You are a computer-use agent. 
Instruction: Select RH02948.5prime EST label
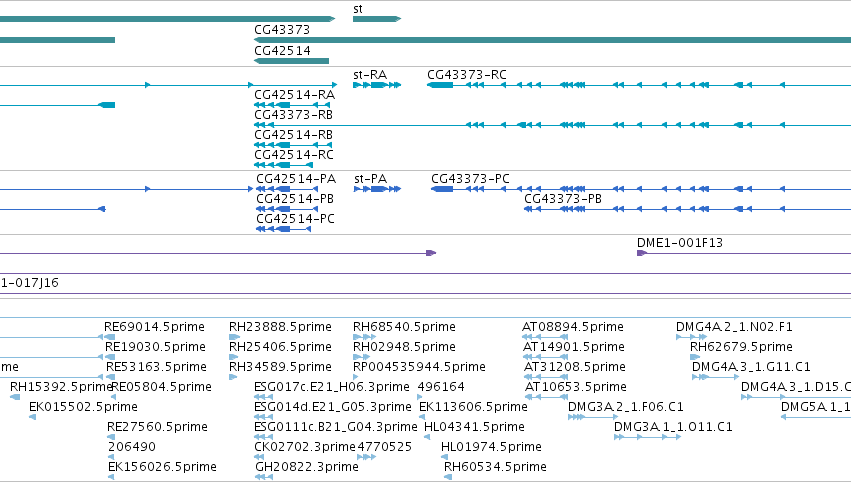404,347
